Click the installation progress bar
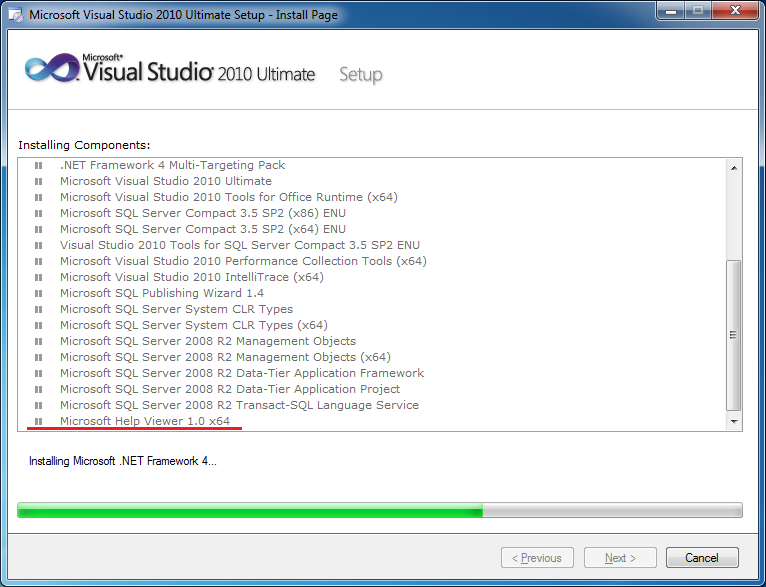 pos(380,510)
